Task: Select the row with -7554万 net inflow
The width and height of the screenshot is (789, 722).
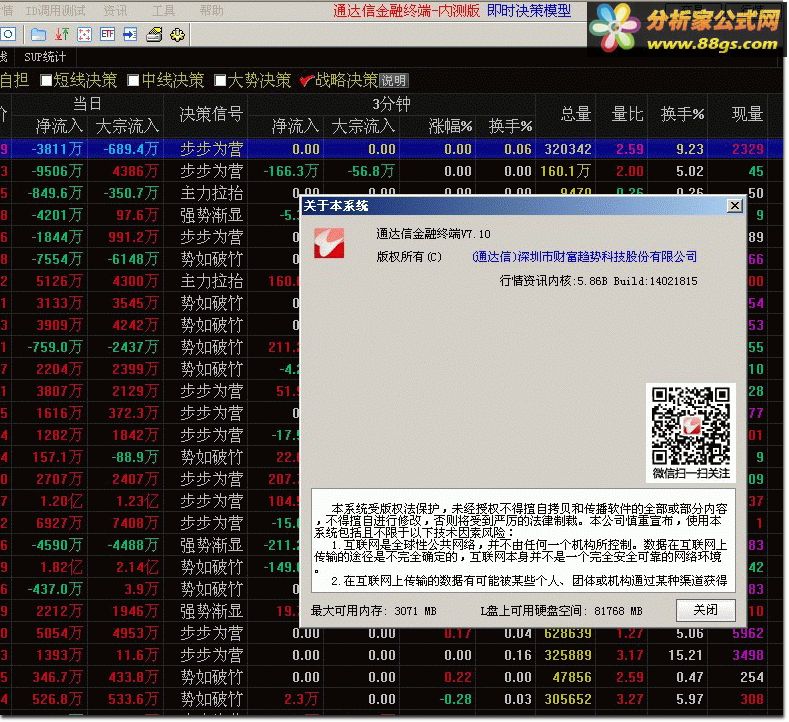Action: (149, 259)
